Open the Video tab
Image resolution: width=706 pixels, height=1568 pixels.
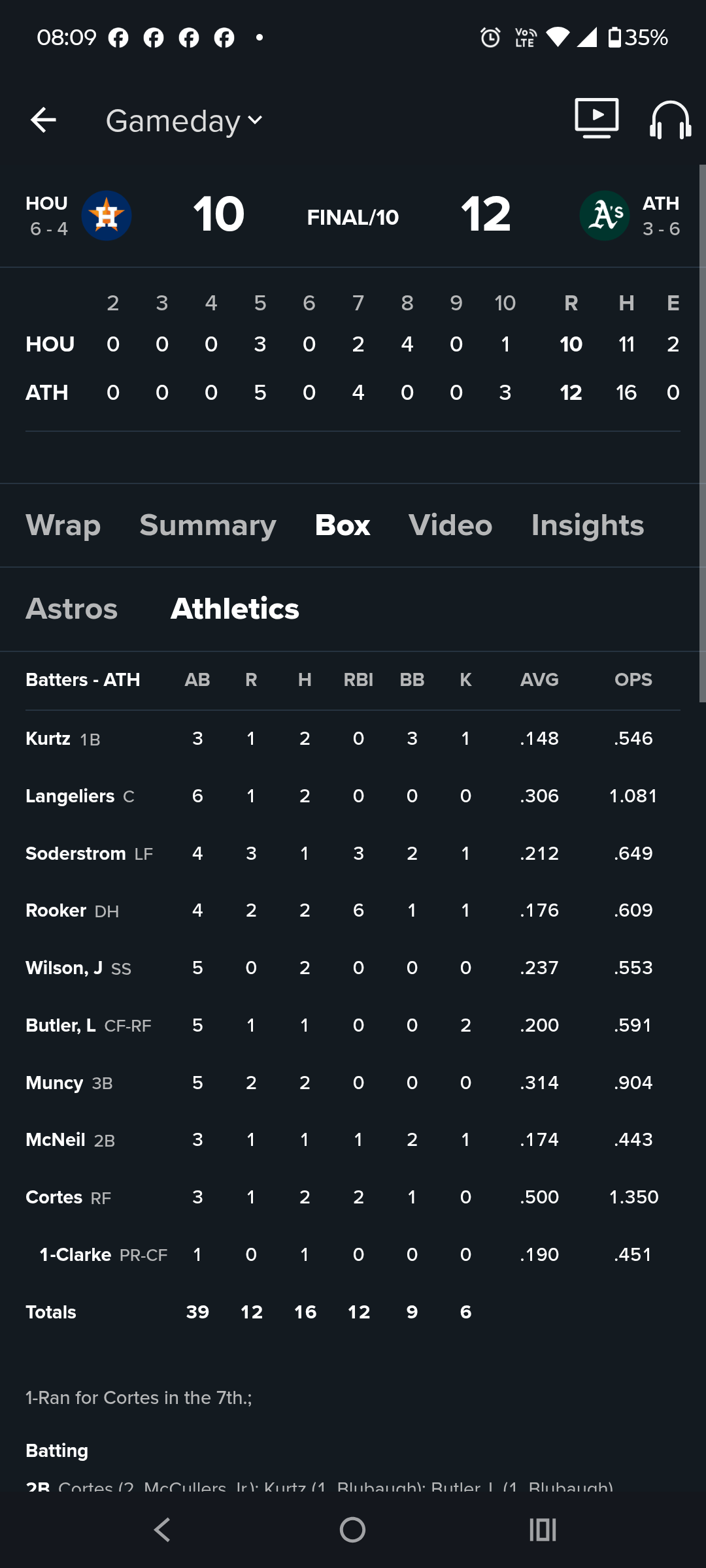tap(450, 525)
